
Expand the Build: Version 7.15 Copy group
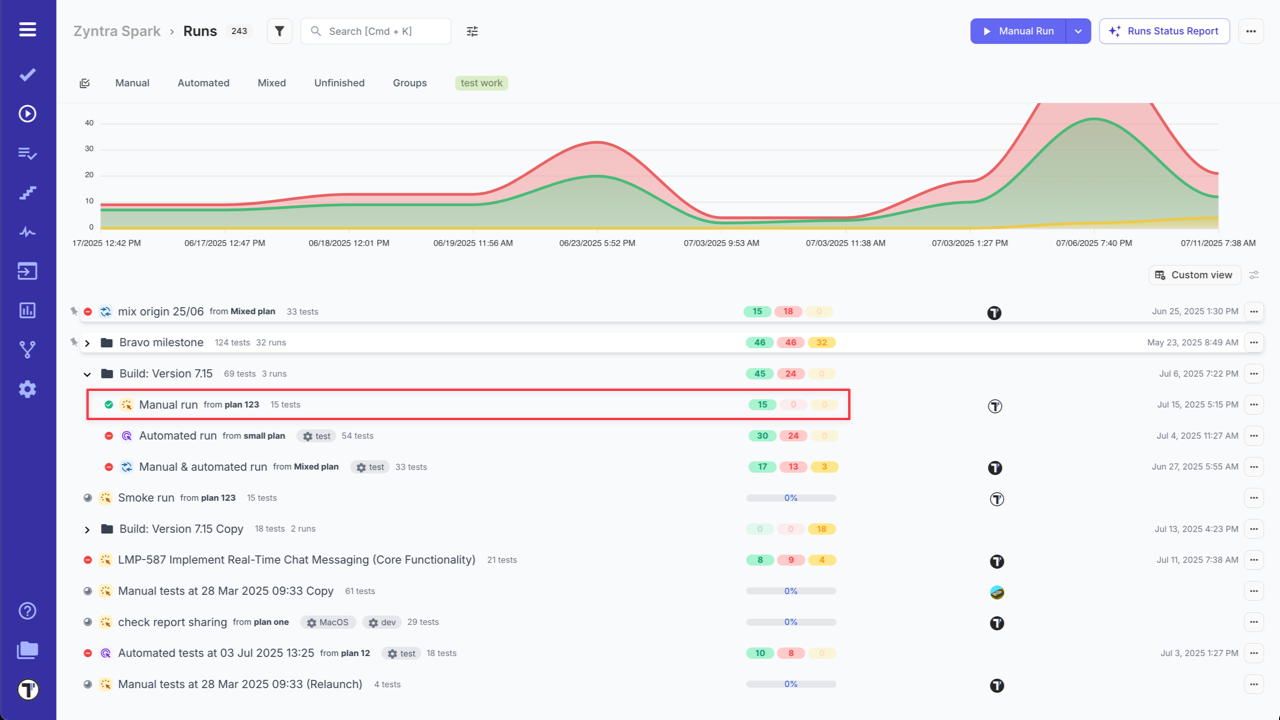coord(87,528)
